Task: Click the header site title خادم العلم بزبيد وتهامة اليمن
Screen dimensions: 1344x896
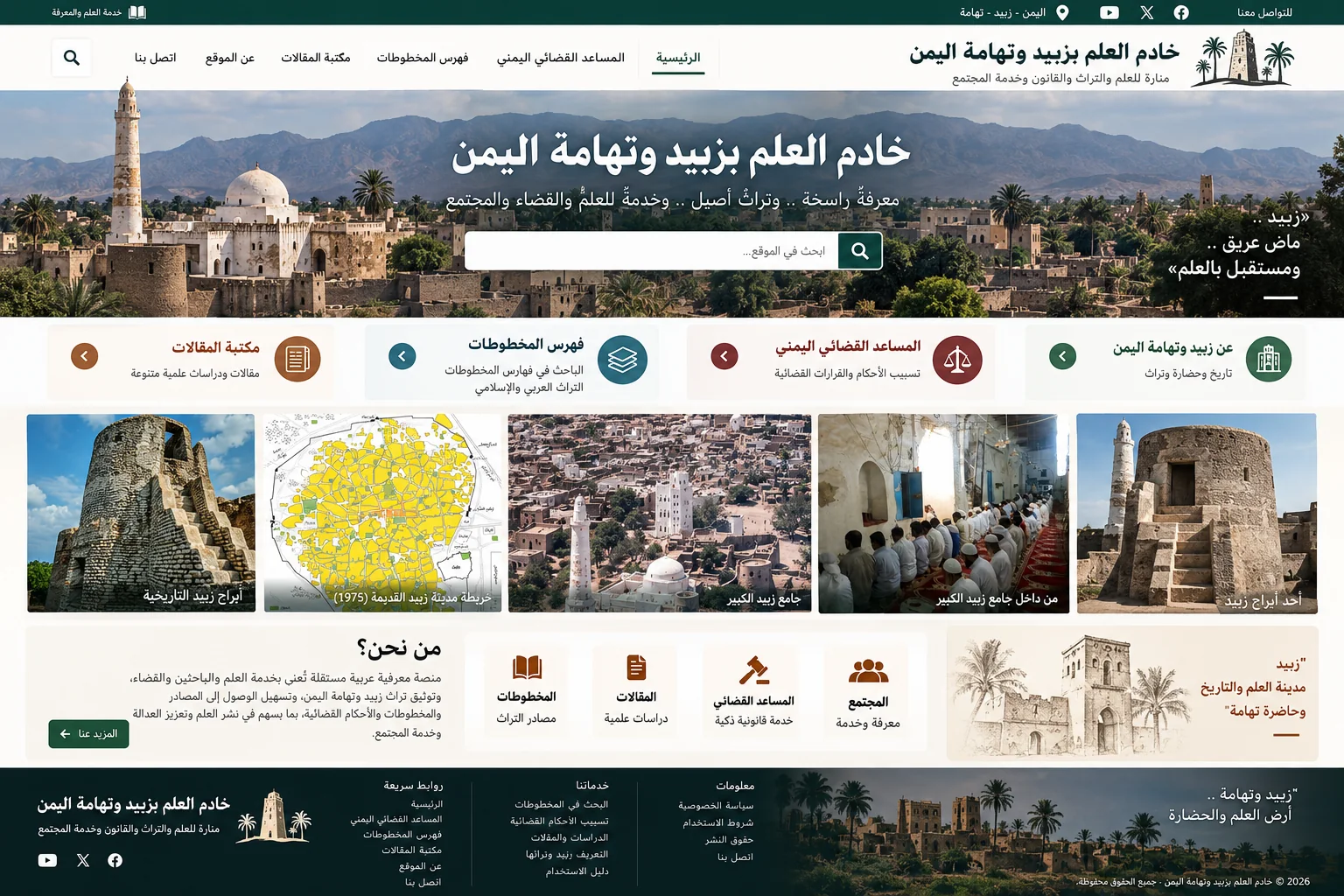Action: point(1044,52)
